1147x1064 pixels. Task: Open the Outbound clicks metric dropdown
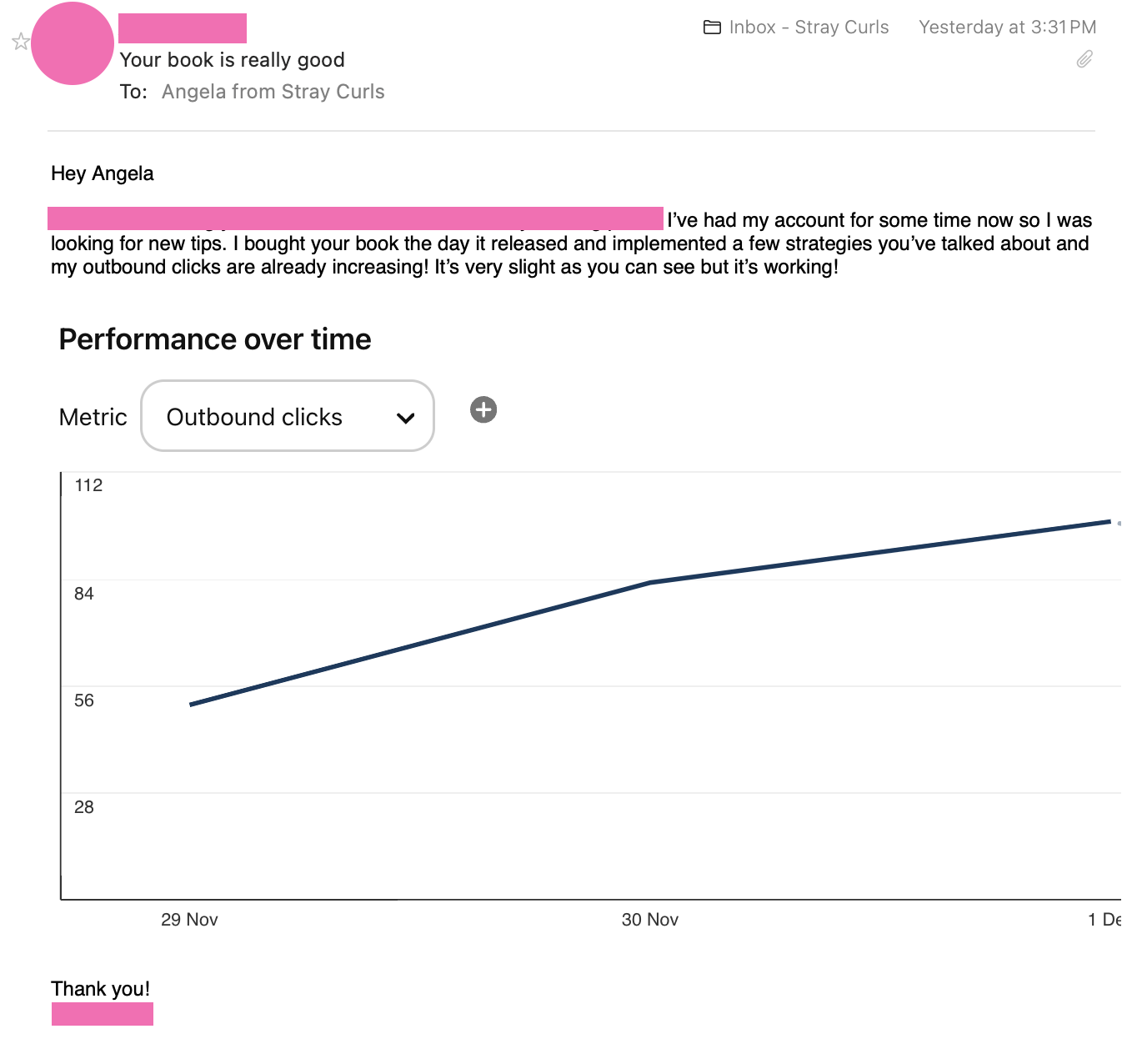click(x=287, y=416)
